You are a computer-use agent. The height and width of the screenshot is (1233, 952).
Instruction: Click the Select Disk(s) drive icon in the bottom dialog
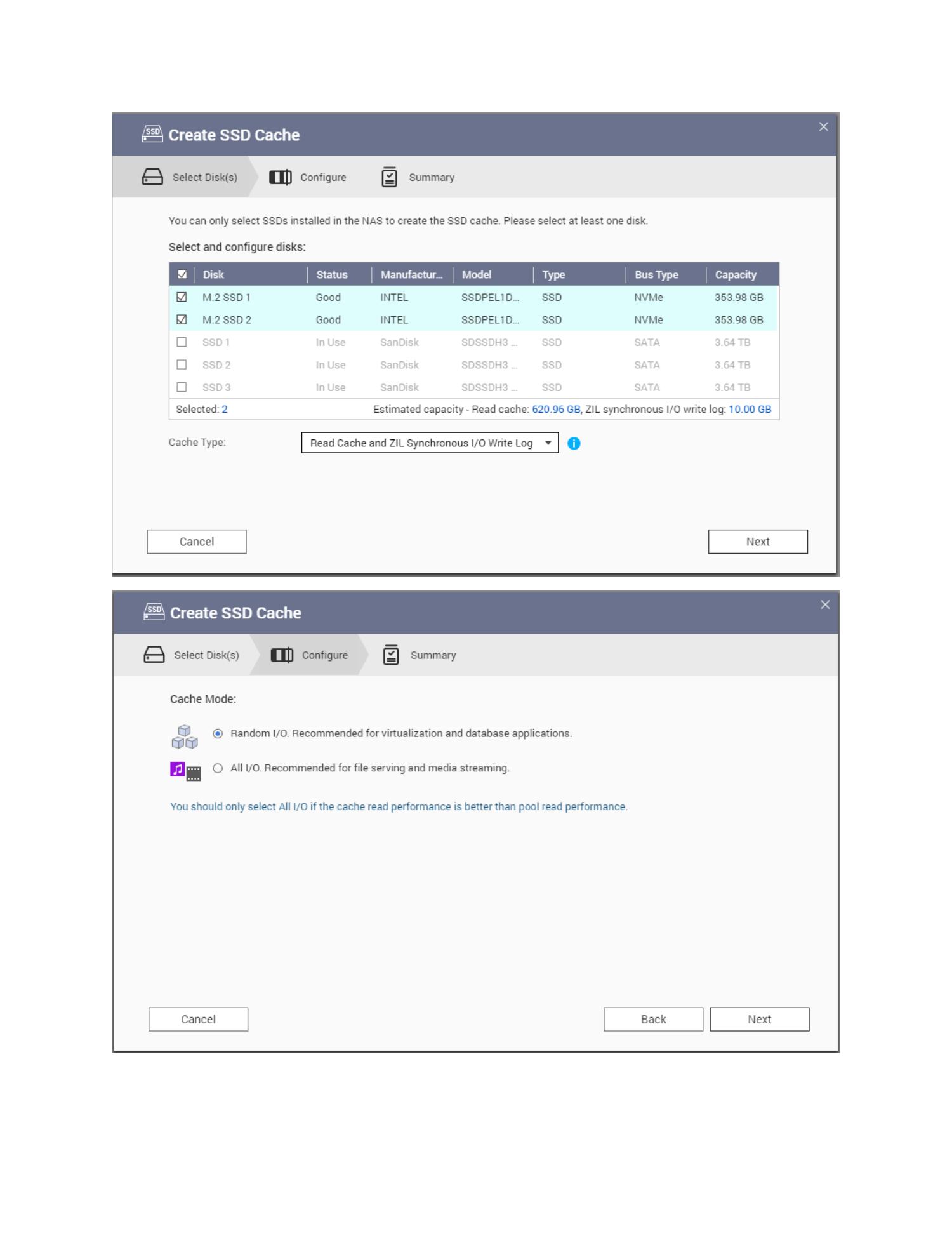[x=154, y=655]
